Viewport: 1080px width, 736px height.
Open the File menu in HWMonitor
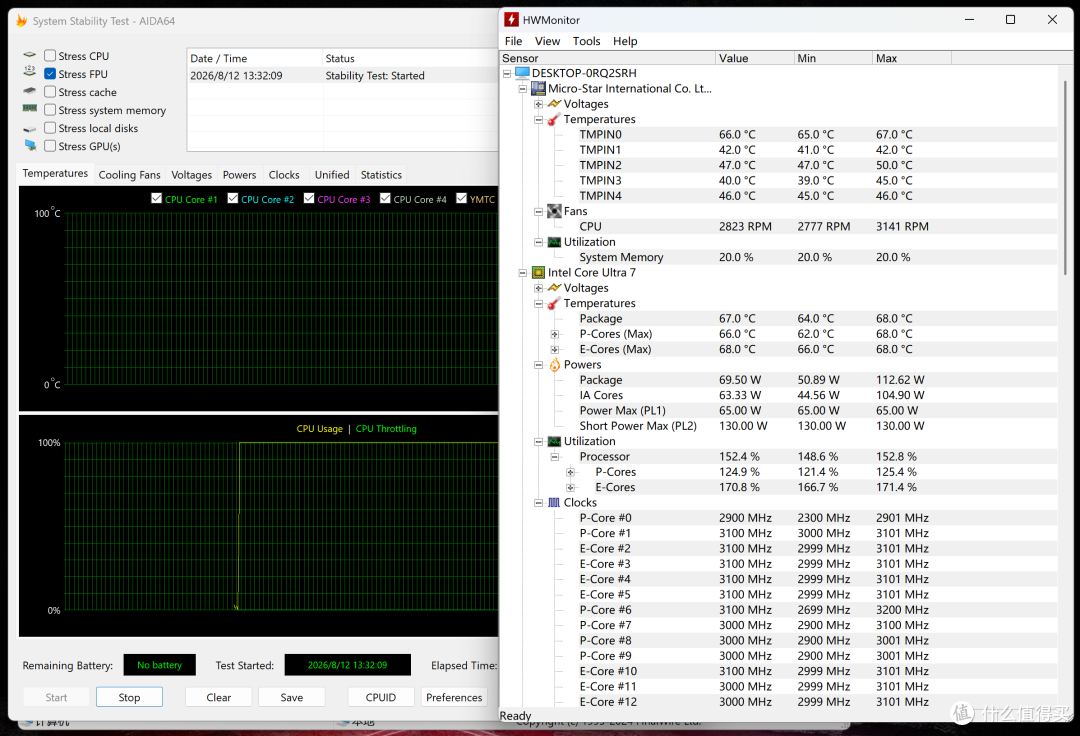(513, 41)
